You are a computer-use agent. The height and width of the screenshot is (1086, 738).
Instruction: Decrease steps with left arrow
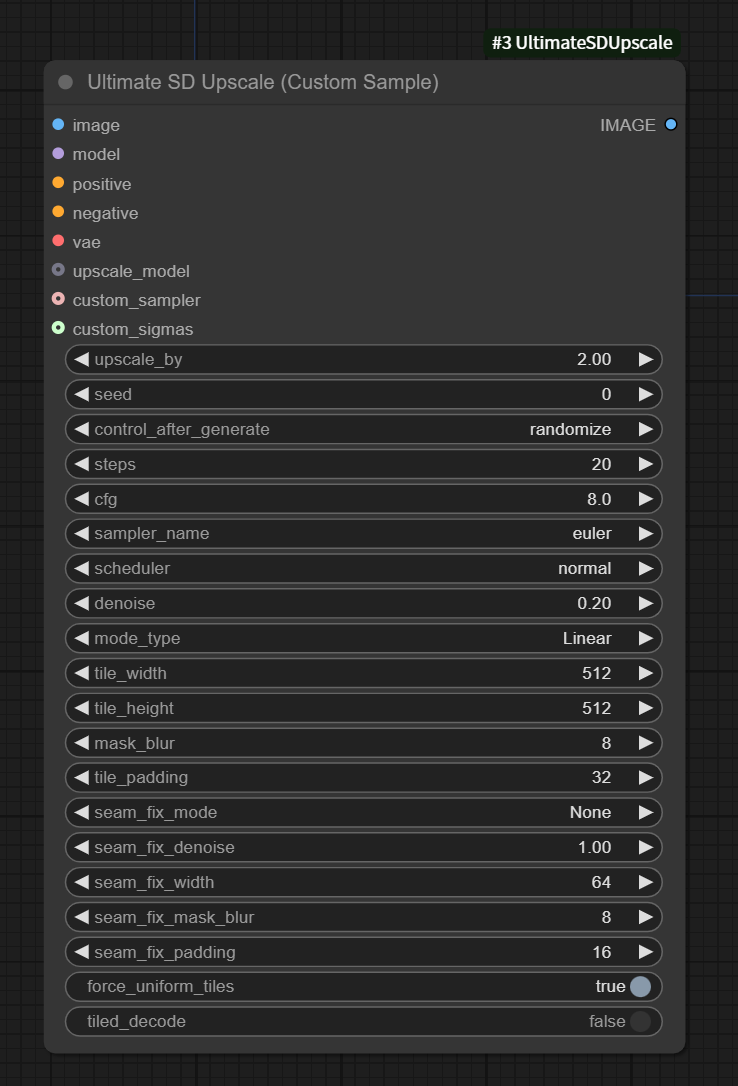point(81,464)
